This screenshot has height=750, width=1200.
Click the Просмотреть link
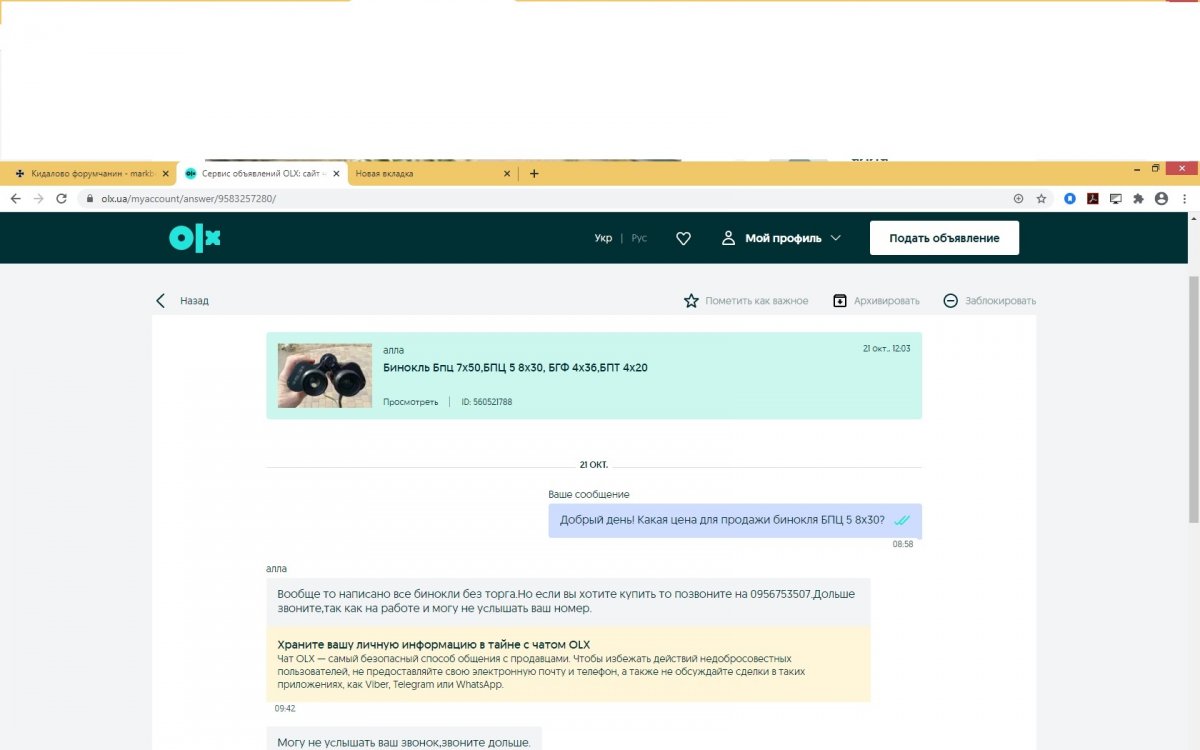click(x=410, y=402)
